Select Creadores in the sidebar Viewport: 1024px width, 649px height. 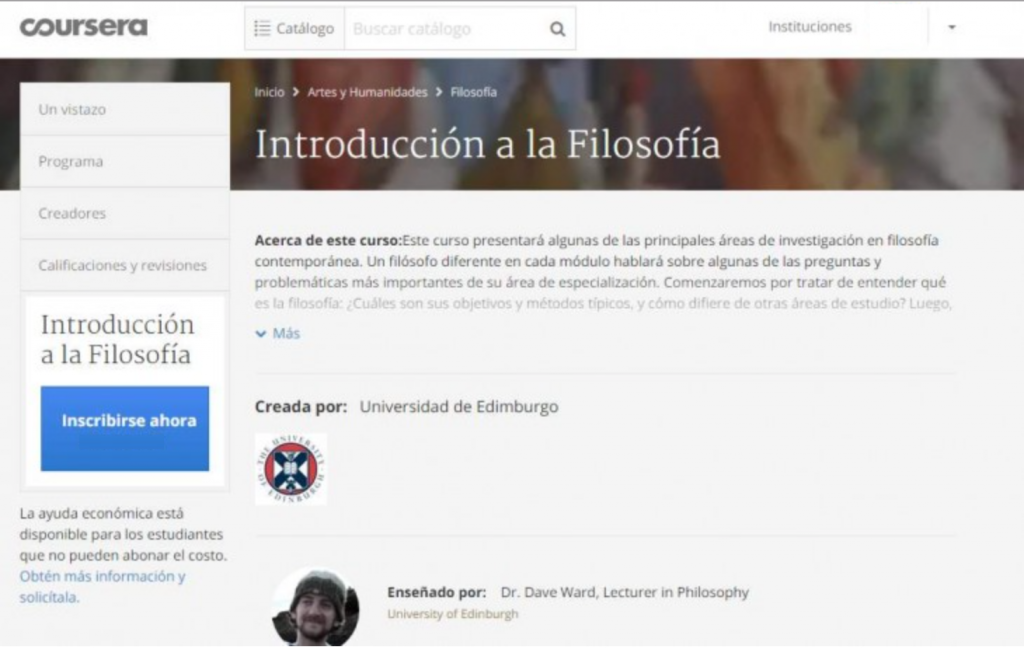[x=72, y=214]
